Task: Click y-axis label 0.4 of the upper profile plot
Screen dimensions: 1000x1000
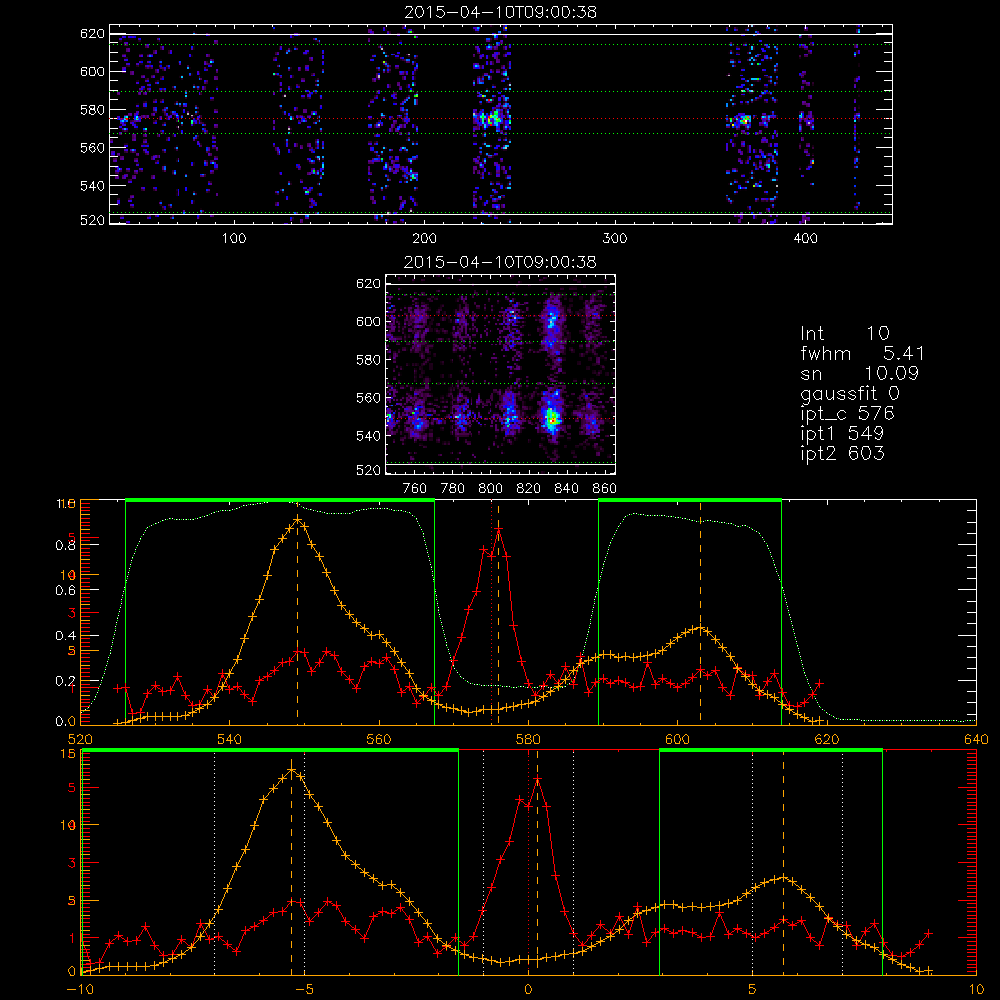Action: [67, 636]
